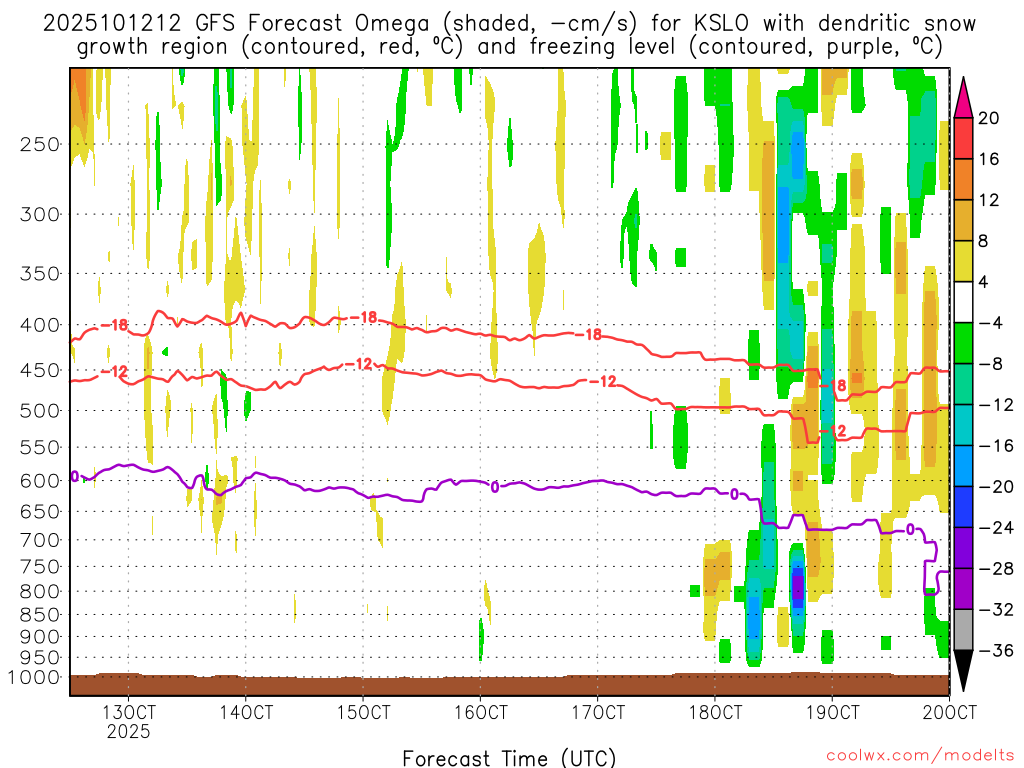Screen dimensions: 1024x768
Task: Click the 2025 year label under 130CT
Action: coord(129,731)
